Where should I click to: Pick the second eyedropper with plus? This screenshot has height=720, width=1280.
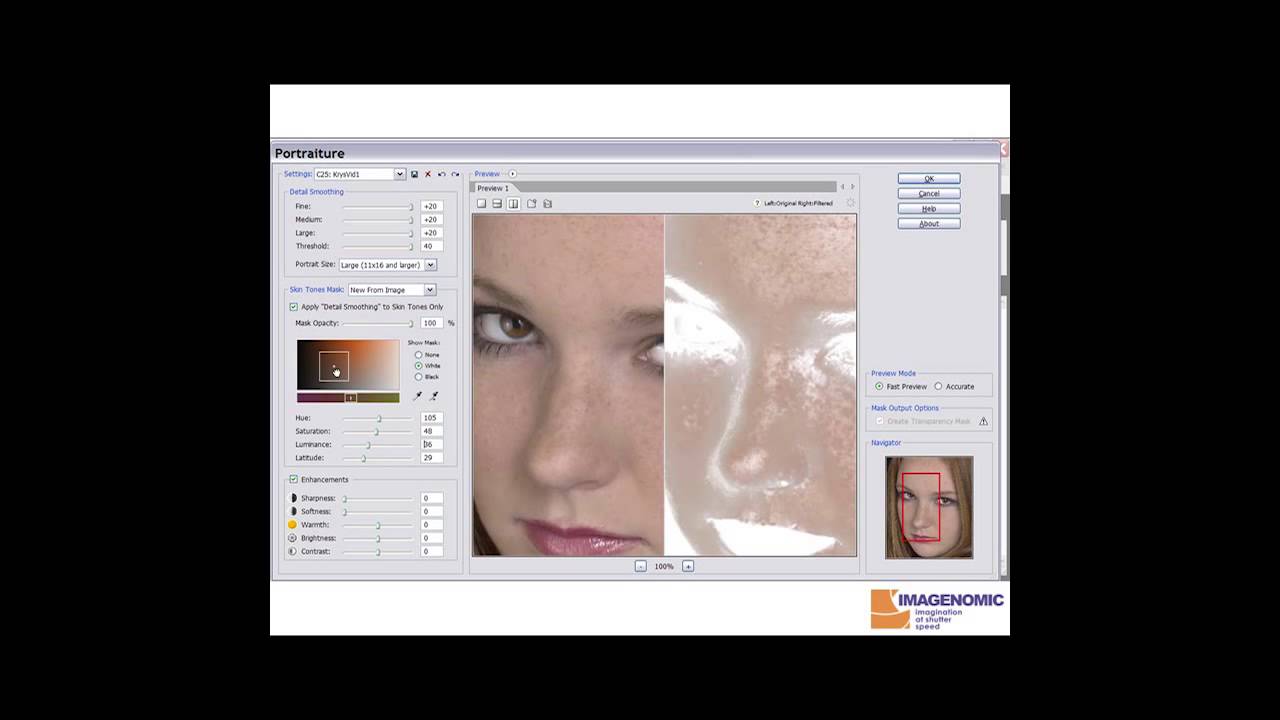point(433,396)
